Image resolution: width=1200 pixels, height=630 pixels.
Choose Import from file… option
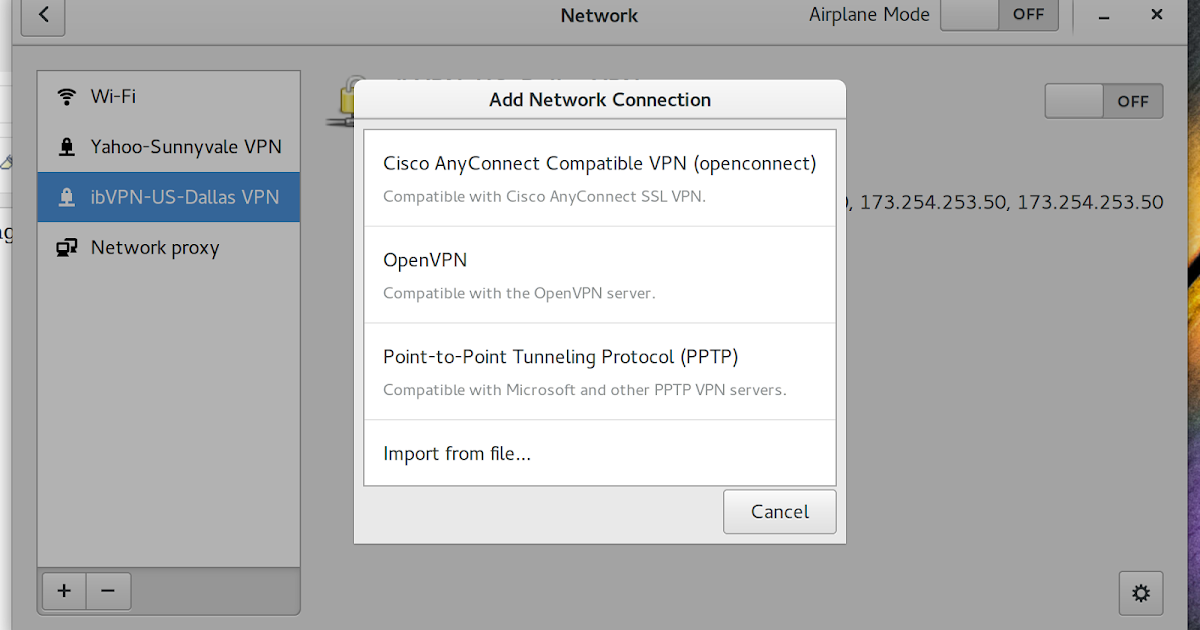(600, 453)
